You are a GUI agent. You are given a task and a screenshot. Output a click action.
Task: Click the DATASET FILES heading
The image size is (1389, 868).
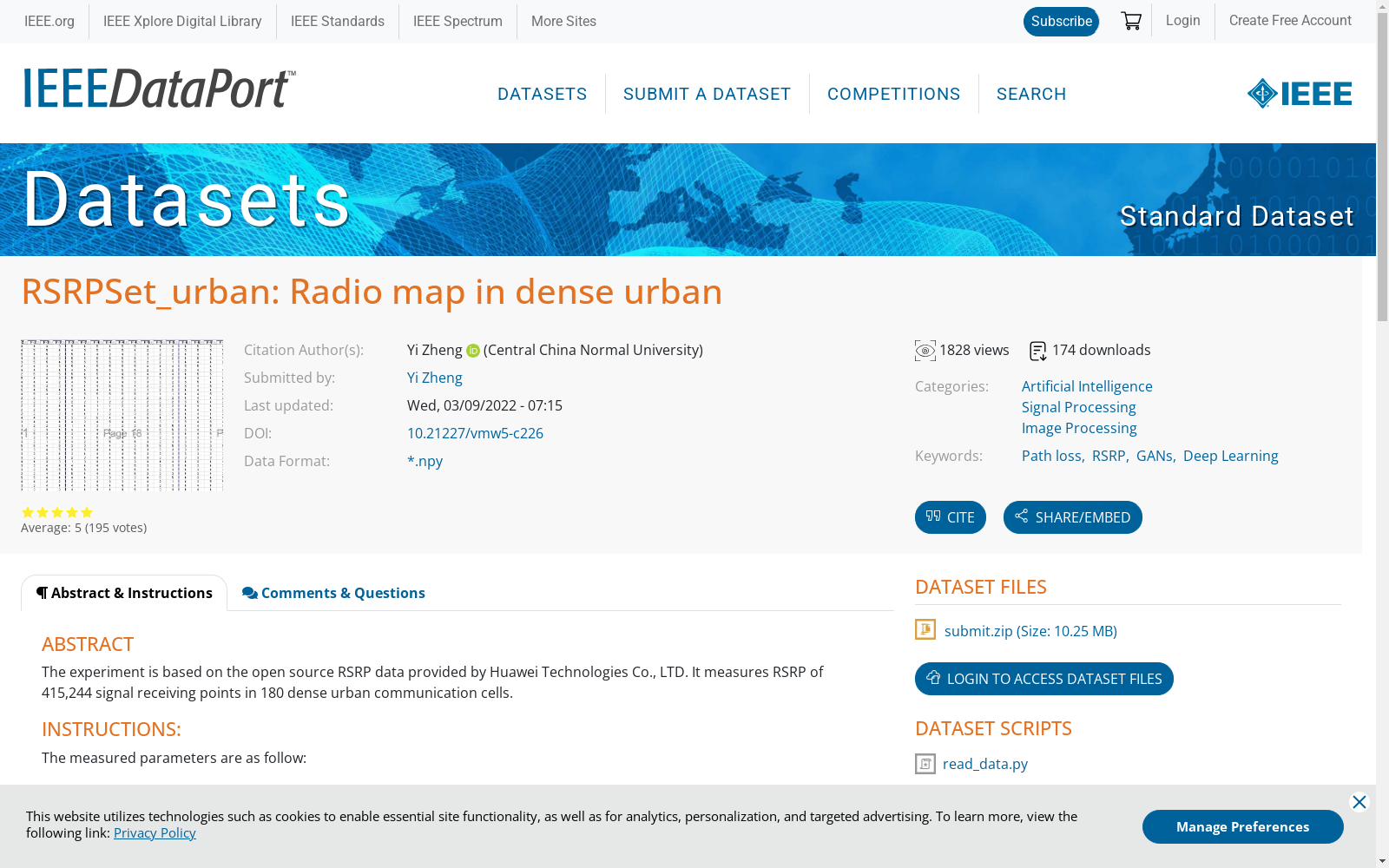[981, 587]
